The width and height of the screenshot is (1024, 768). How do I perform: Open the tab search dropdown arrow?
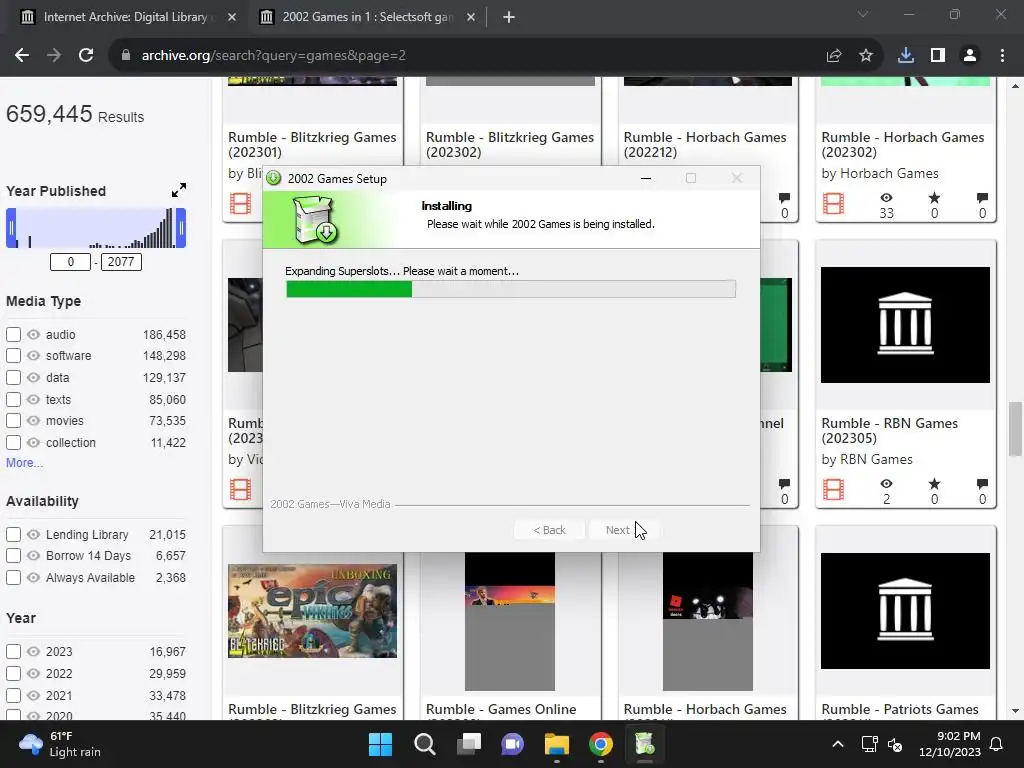pyautogui.click(x=863, y=14)
